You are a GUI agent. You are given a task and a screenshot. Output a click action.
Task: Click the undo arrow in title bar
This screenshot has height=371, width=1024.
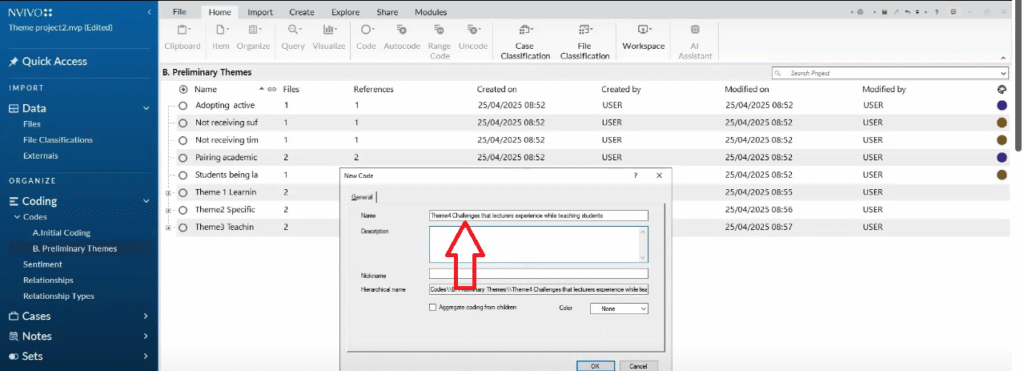click(x=907, y=12)
